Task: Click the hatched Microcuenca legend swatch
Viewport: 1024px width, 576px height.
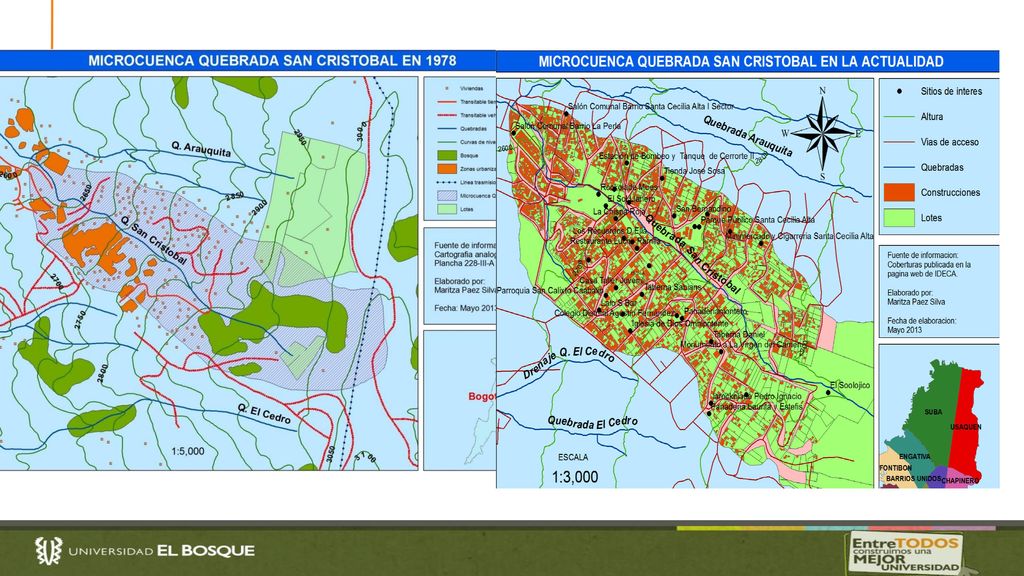Action: click(446, 195)
